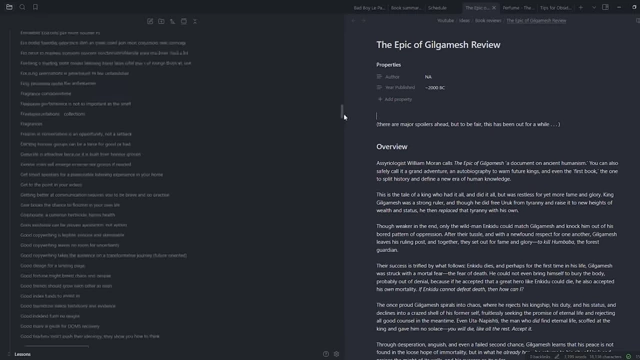Screen dimensions: 640x360
Task: Click the sync status check icon
Action: [x=629, y=357]
